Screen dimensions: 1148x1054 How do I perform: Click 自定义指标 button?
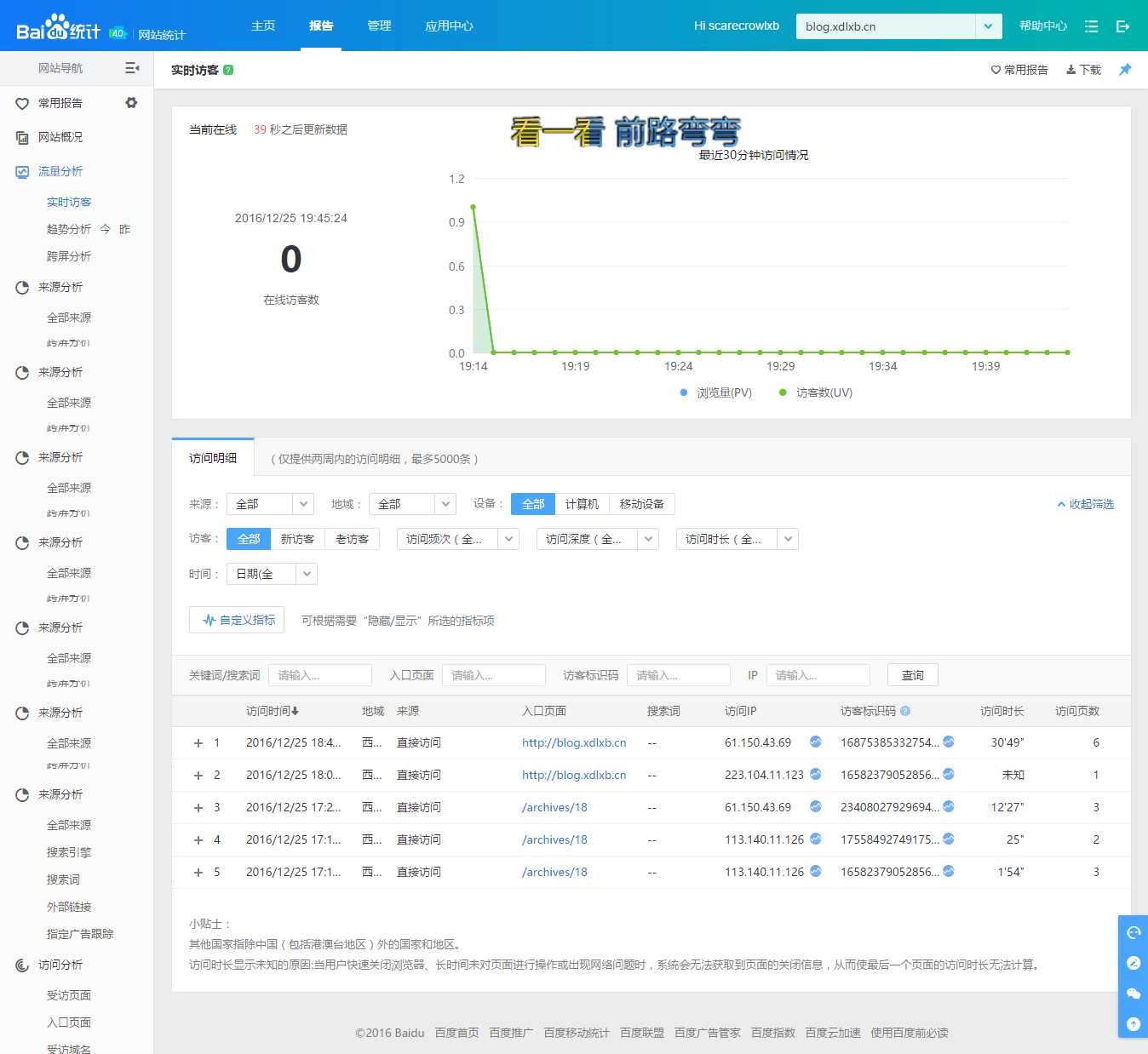click(237, 620)
